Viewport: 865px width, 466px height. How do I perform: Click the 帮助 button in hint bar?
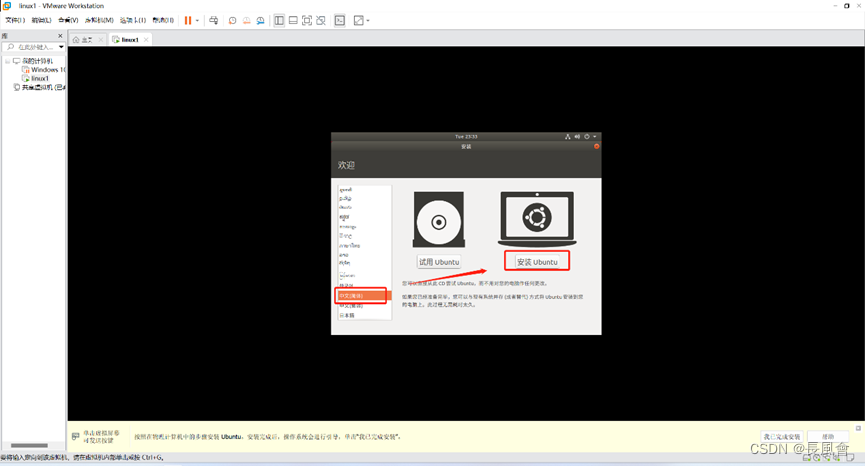point(828,437)
